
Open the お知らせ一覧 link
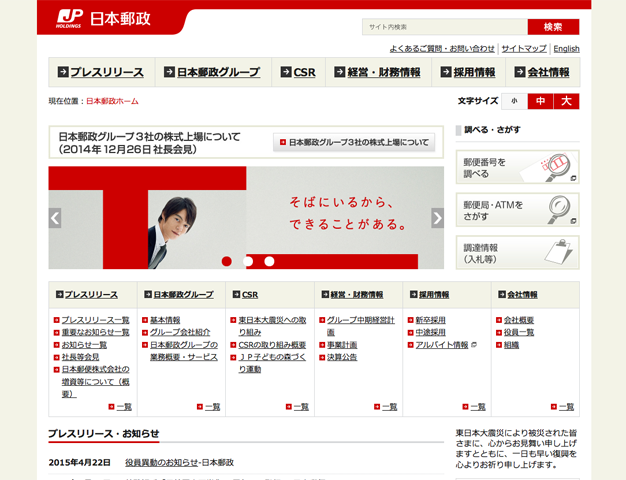(x=84, y=345)
